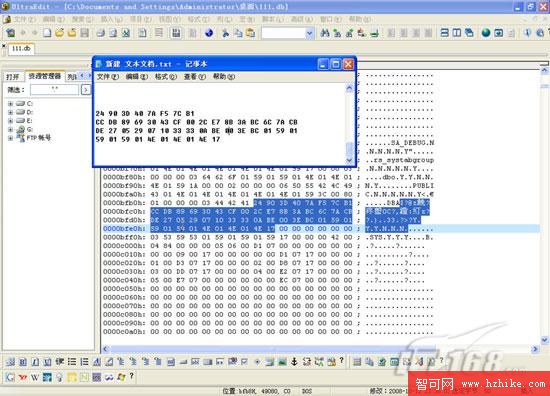
Task: Switch to the 资源管理器 side panel tab
Action: pyautogui.click(x=45, y=76)
